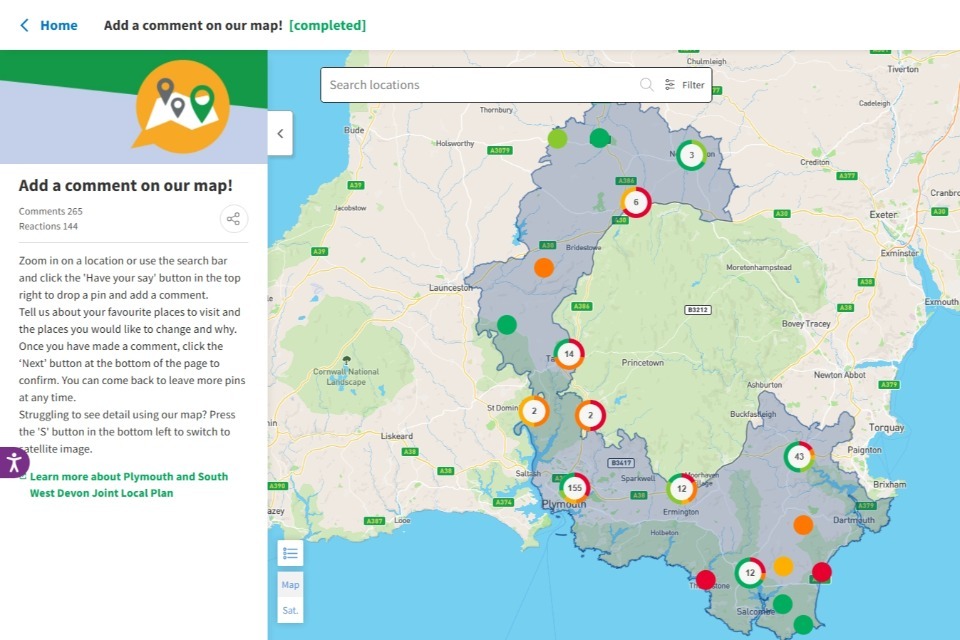Screen dimensions: 960x640
Task: Switch to Map view
Action: pos(290,585)
